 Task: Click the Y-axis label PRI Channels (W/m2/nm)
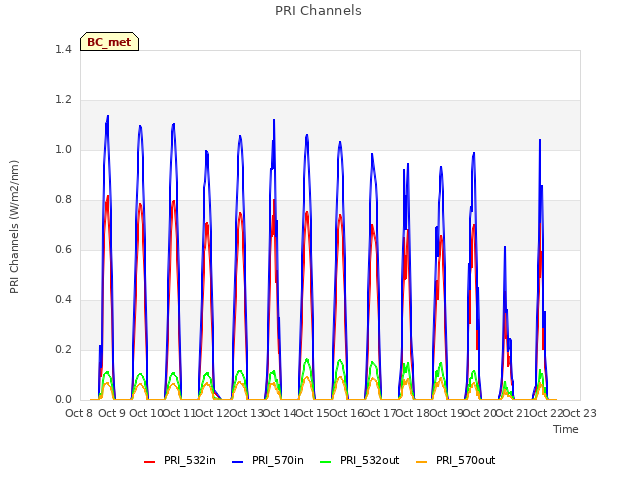[x=14, y=227]
